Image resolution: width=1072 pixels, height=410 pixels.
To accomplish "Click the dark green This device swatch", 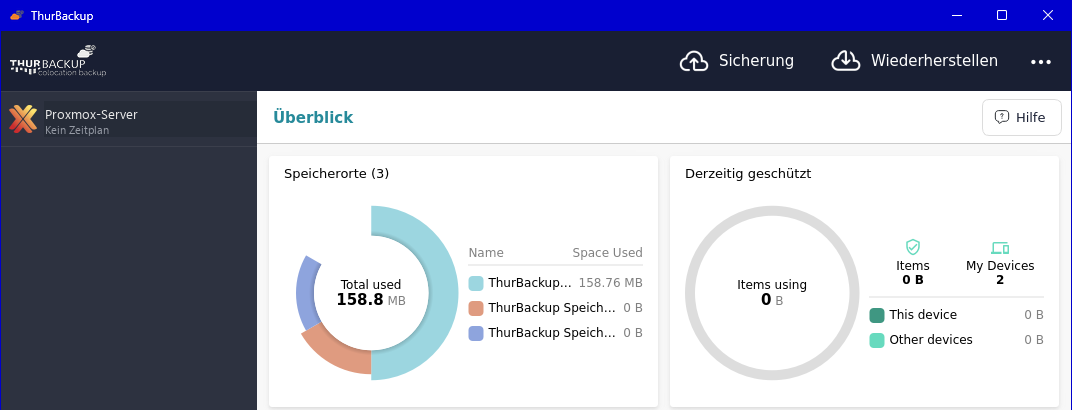I will coord(876,315).
